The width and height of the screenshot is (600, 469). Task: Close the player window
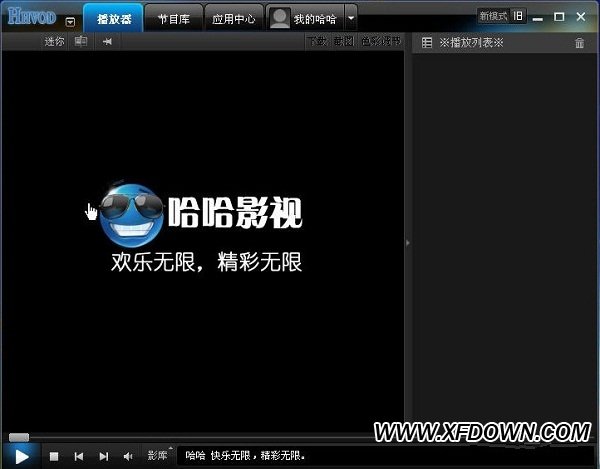pos(581,16)
